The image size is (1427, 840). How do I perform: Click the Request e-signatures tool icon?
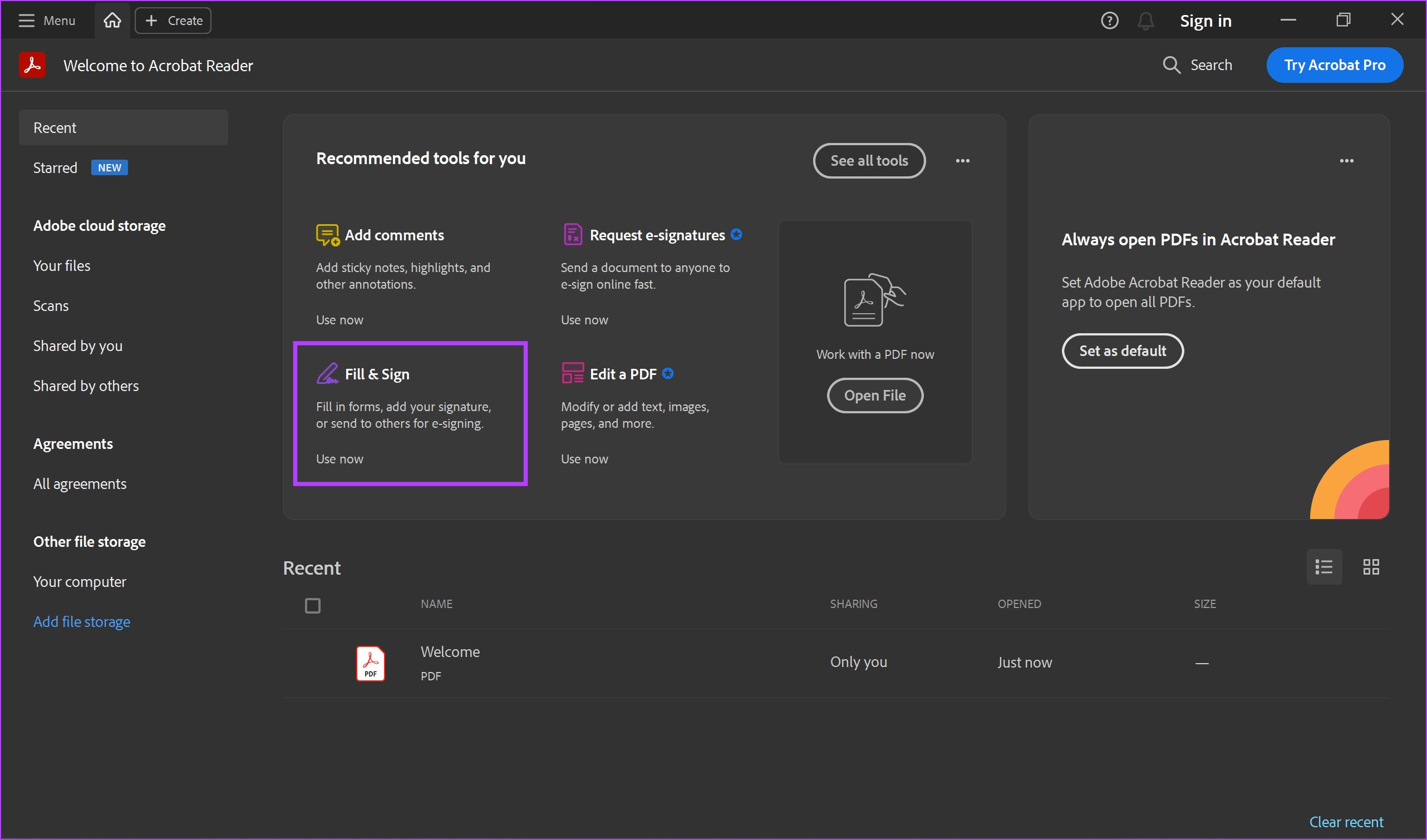tap(573, 234)
